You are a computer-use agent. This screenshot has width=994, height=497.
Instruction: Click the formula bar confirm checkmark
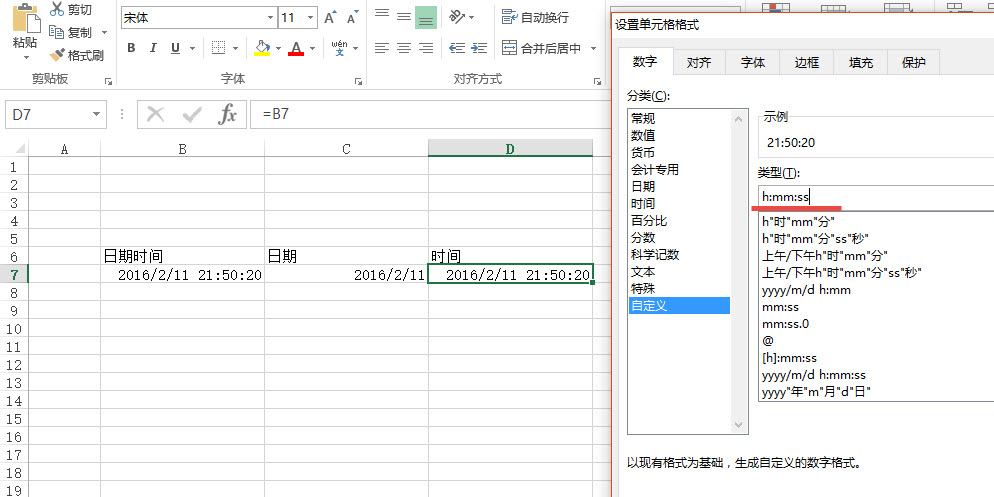(x=191, y=115)
